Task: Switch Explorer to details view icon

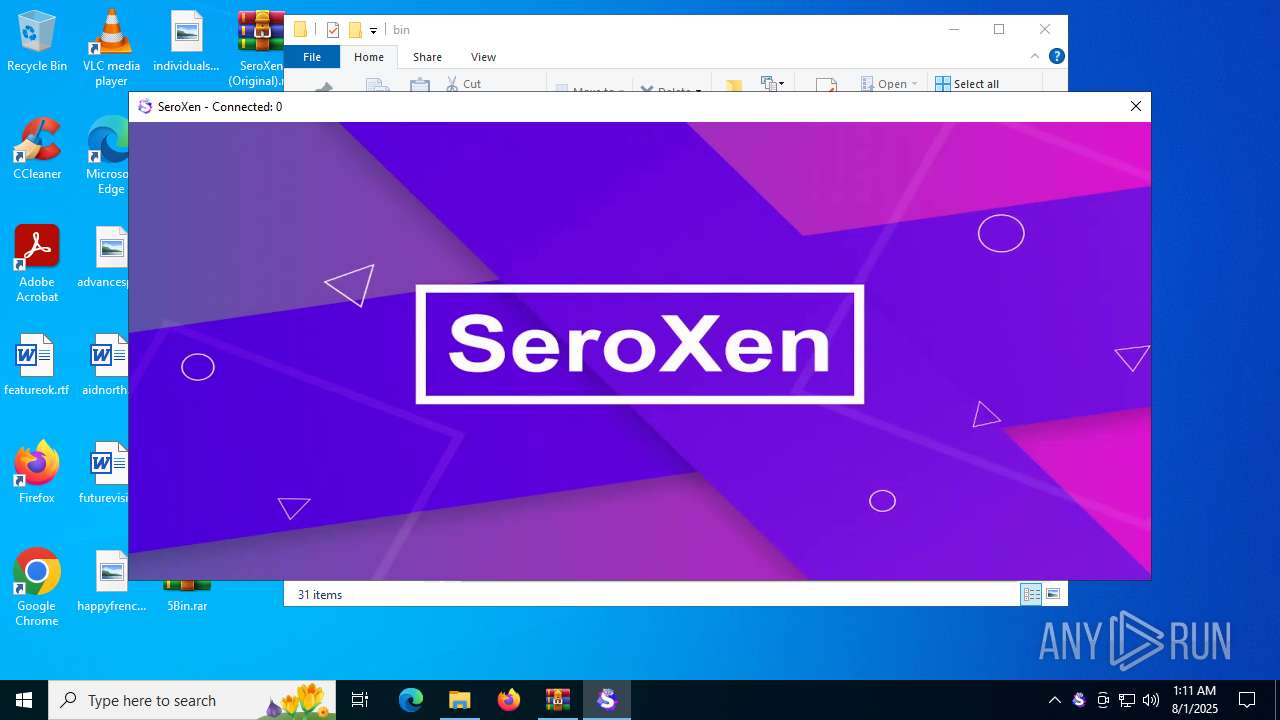Action: tap(1031, 594)
